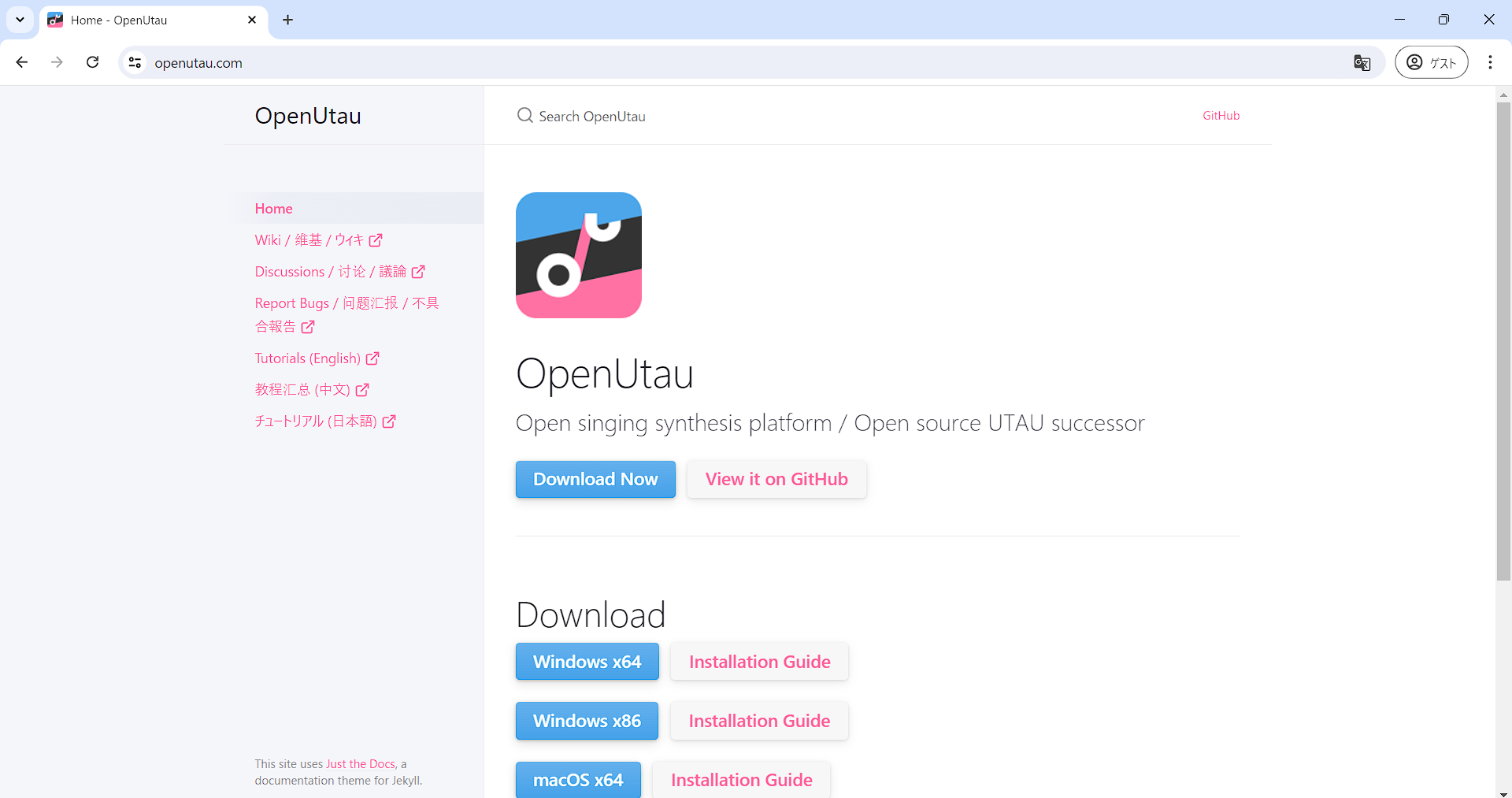The height and width of the screenshot is (798, 1512).
Task: Click the vertical scrollbar thumb
Action: [1503, 341]
